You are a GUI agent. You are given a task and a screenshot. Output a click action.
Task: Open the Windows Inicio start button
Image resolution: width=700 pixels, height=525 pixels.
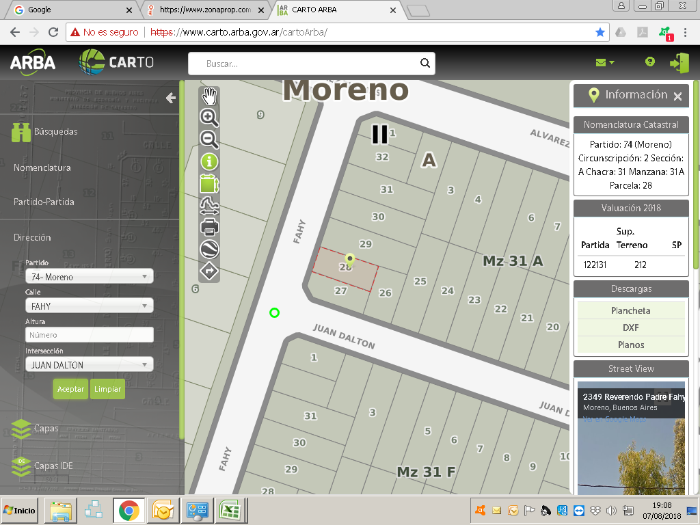20,510
